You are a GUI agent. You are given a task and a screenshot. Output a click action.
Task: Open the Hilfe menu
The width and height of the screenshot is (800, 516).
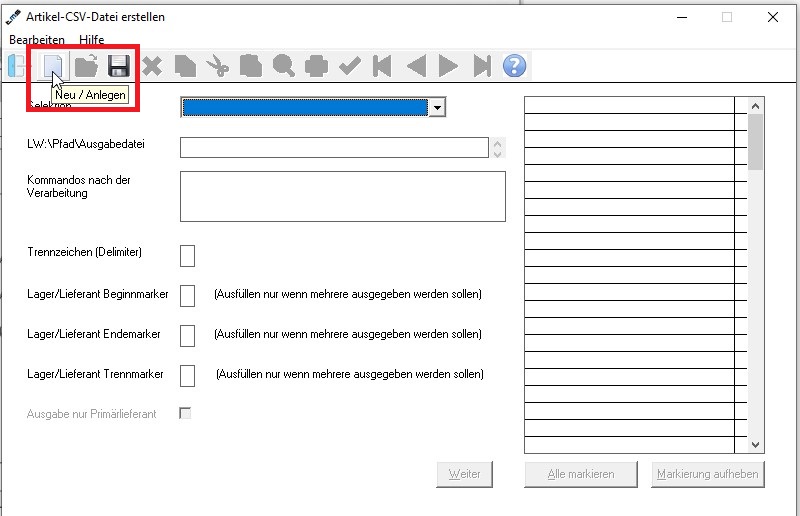click(x=91, y=39)
